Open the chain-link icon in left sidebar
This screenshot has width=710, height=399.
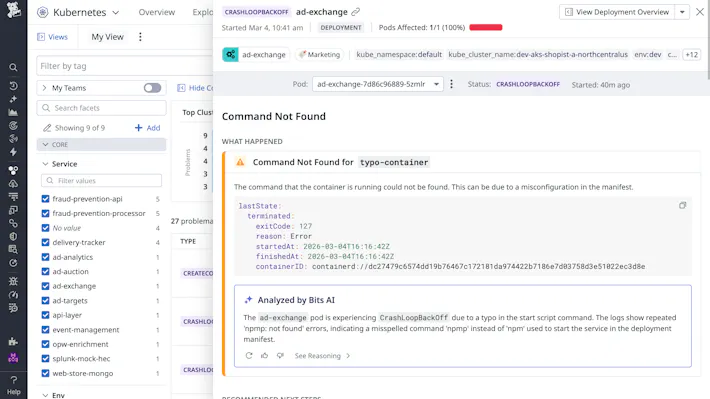(13, 223)
